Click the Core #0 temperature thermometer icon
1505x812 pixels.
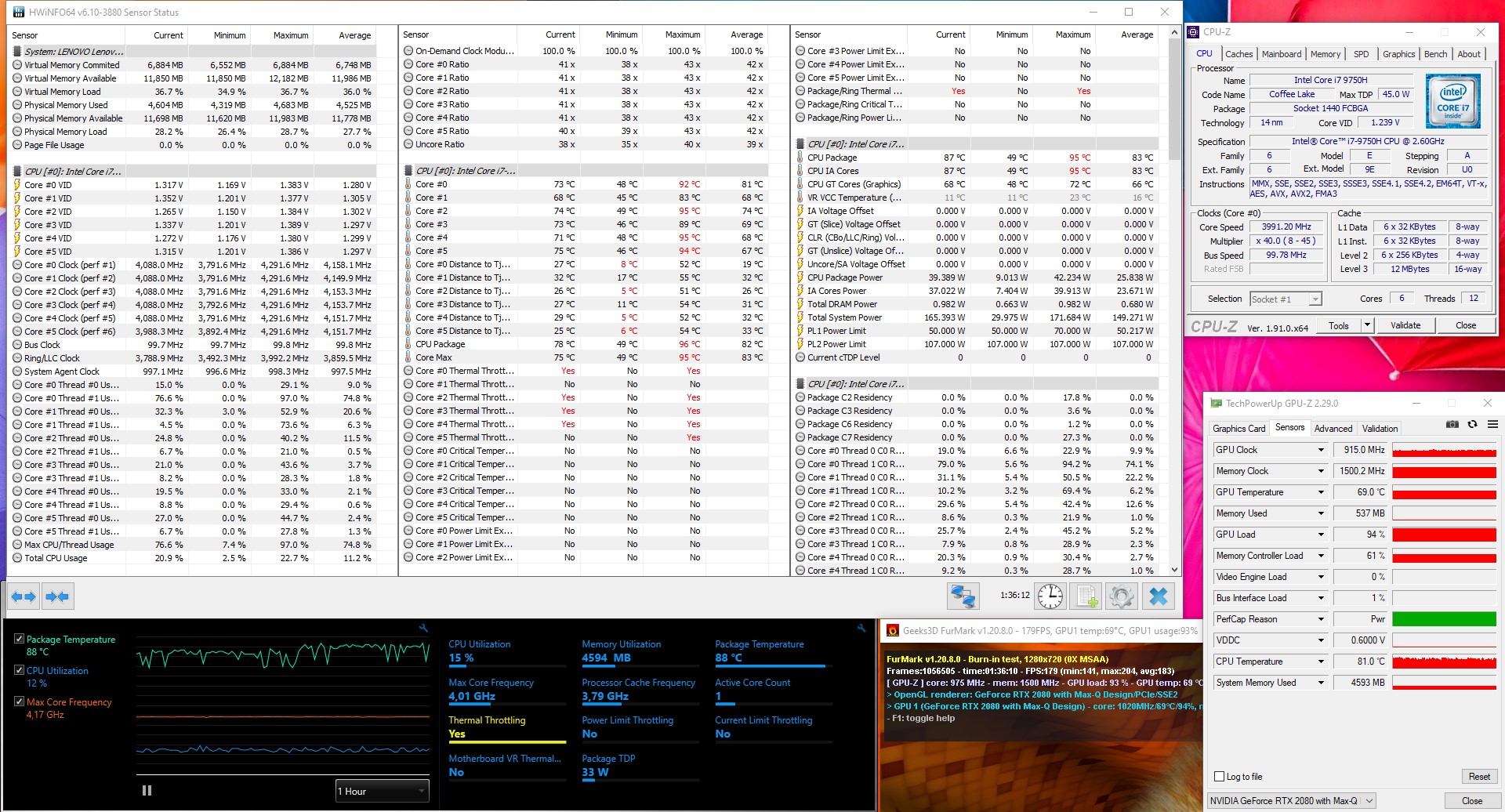pos(408,184)
